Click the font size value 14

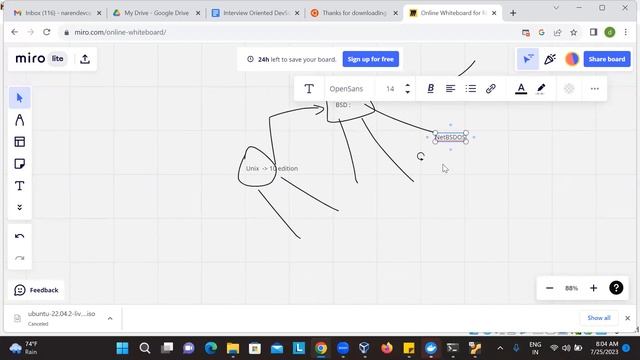390,89
